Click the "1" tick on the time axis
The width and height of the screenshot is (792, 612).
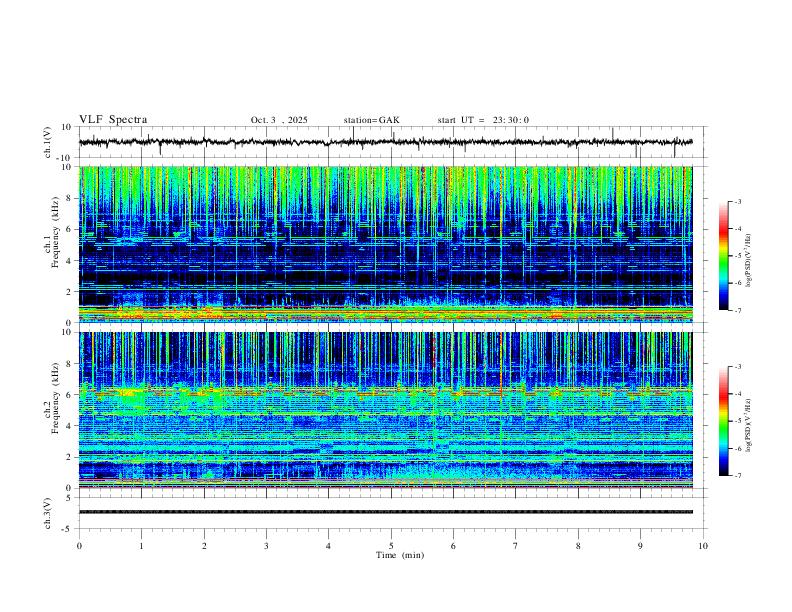[141, 546]
